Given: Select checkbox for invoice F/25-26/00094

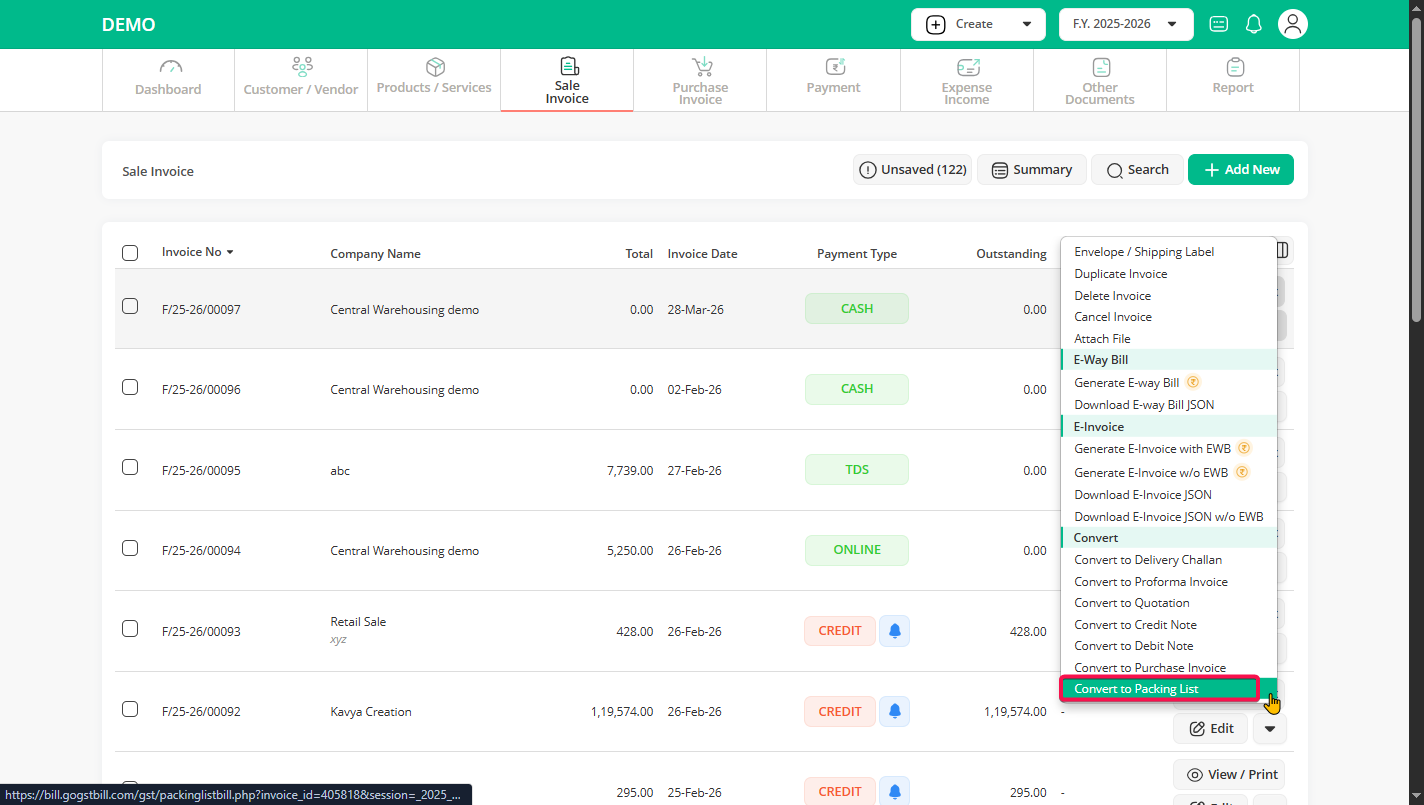Looking at the screenshot, I should (x=130, y=548).
